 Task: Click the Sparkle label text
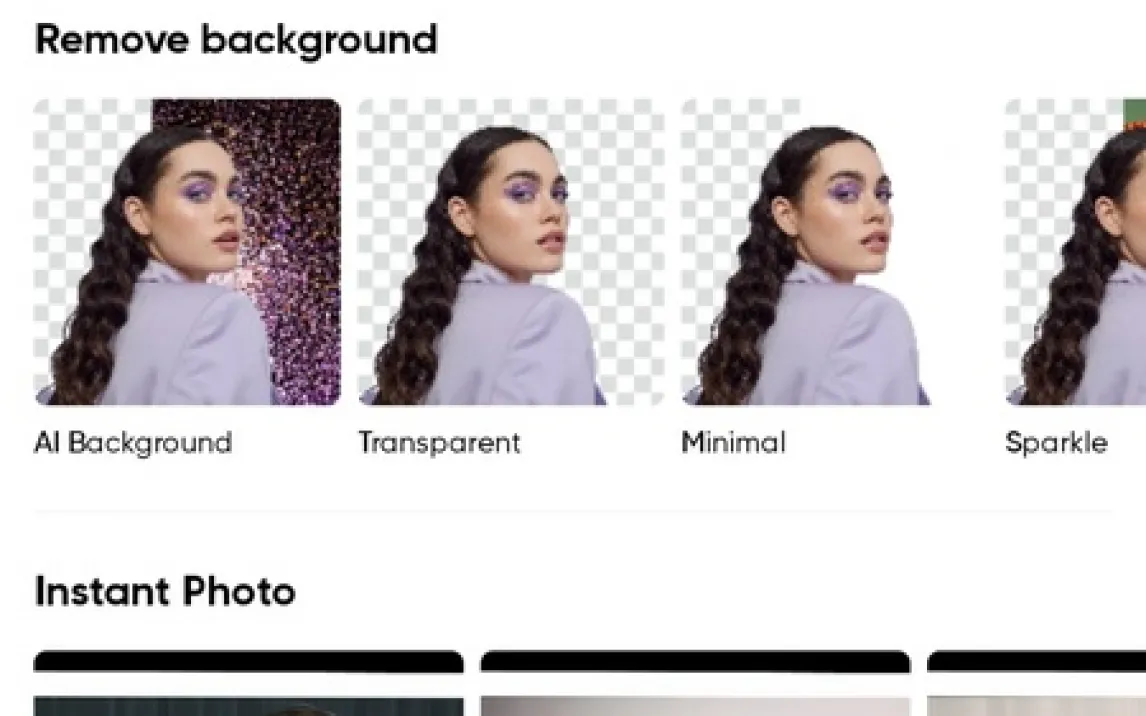tap(1056, 443)
